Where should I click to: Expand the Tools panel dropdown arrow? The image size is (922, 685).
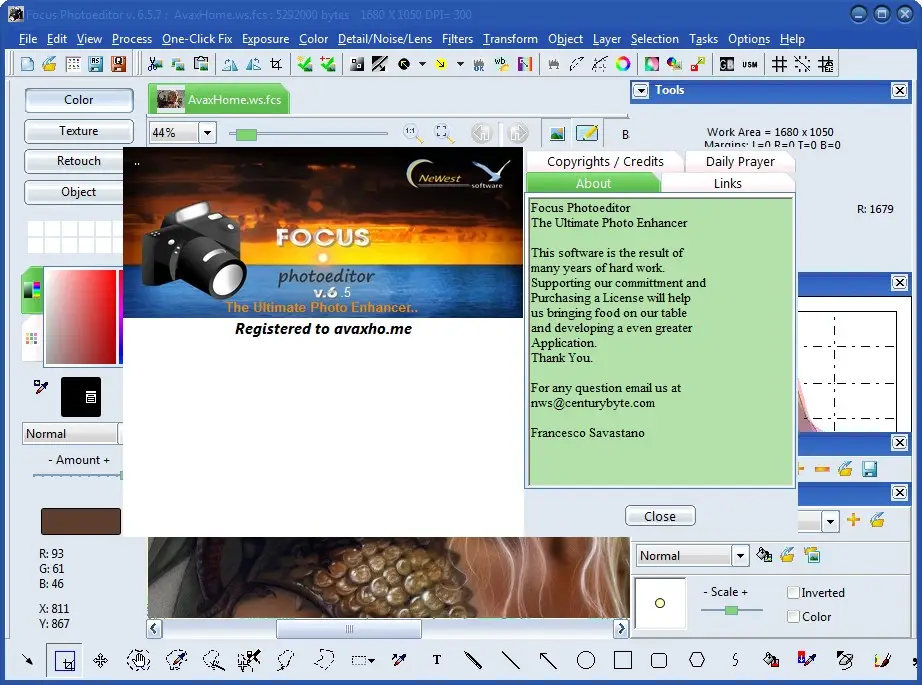(640, 91)
